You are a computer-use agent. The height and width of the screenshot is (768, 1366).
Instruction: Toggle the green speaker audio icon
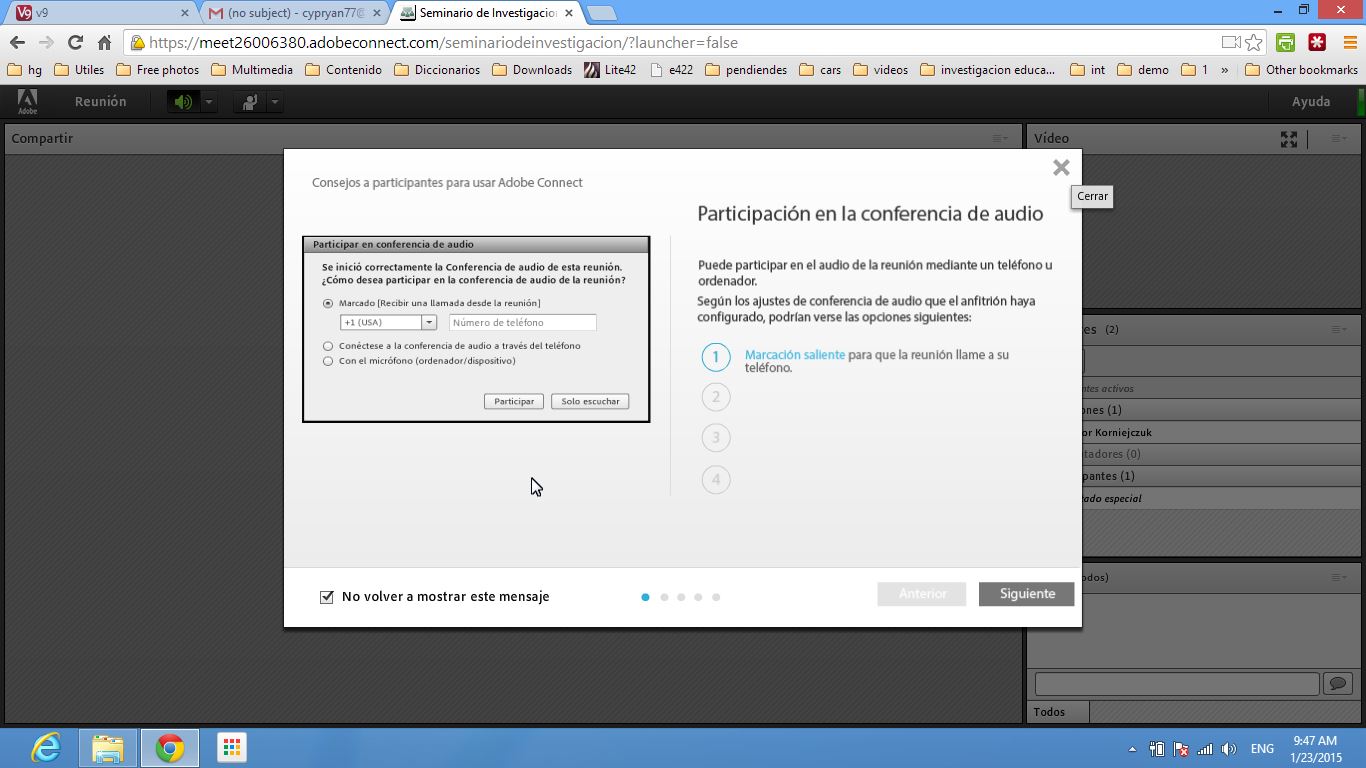(183, 102)
